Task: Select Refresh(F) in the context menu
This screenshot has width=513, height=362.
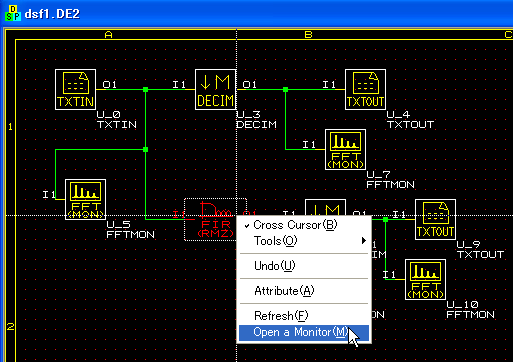Action: click(x=304, y=315)
